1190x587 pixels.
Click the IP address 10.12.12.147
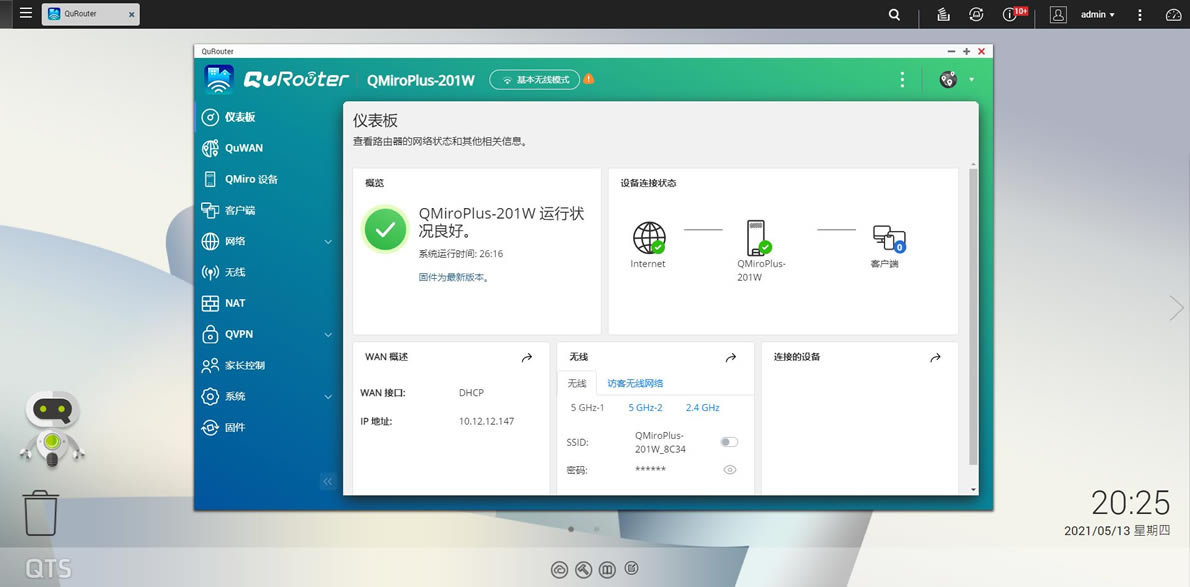[x=486, y=421]
